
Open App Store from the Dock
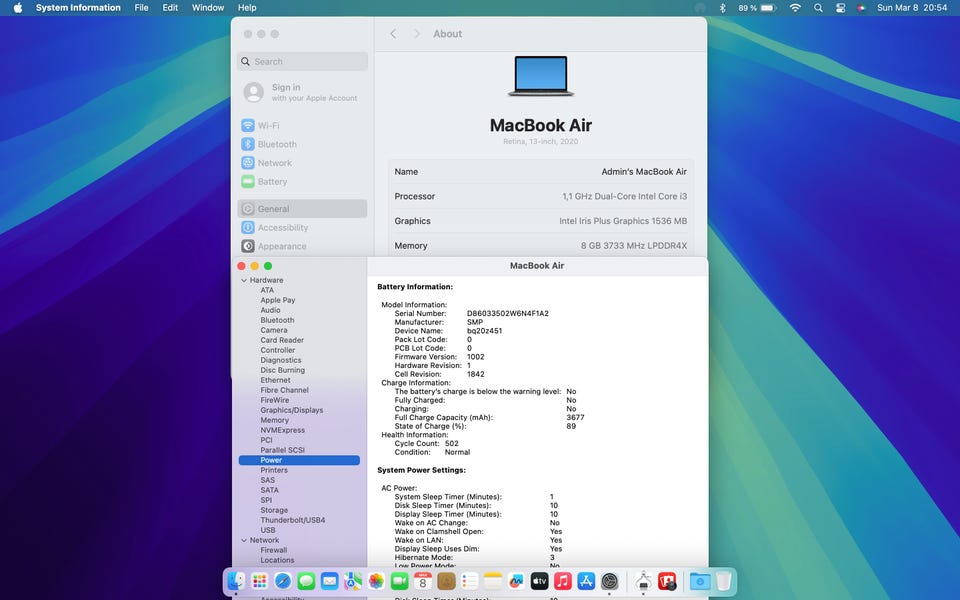point(586,580)
